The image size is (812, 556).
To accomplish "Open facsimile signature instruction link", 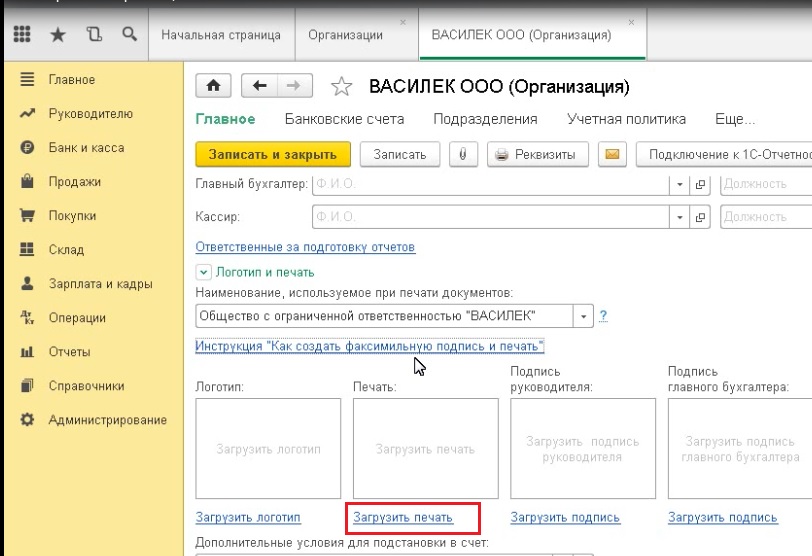I will (370, 346).
